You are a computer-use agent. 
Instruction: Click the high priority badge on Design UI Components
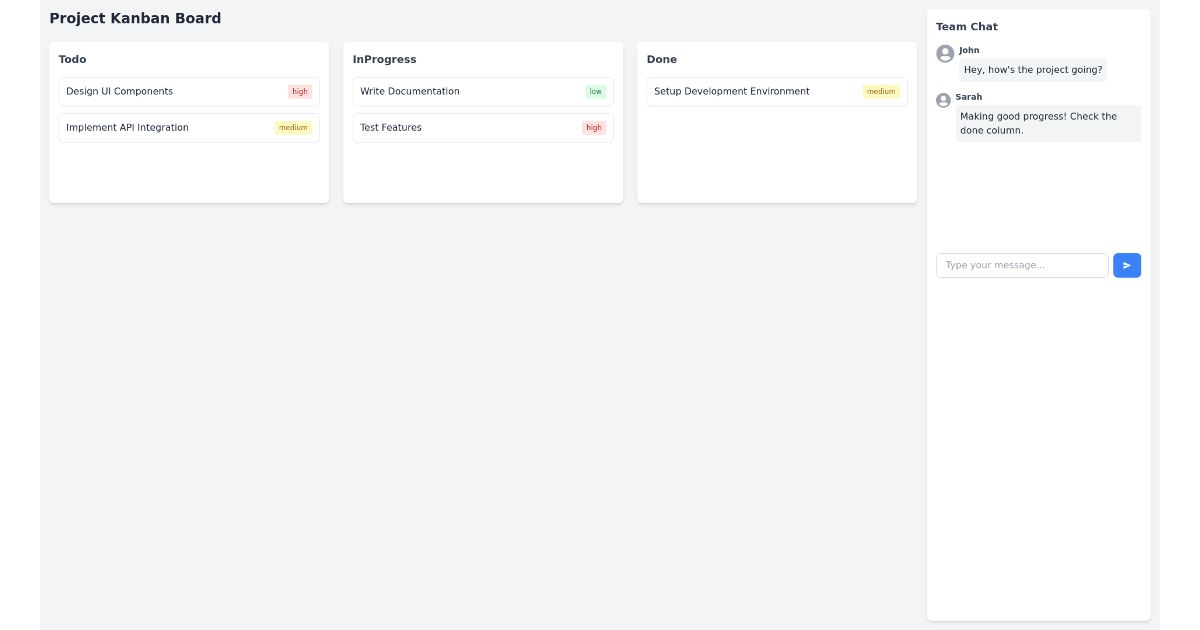[x=299, y=91]
